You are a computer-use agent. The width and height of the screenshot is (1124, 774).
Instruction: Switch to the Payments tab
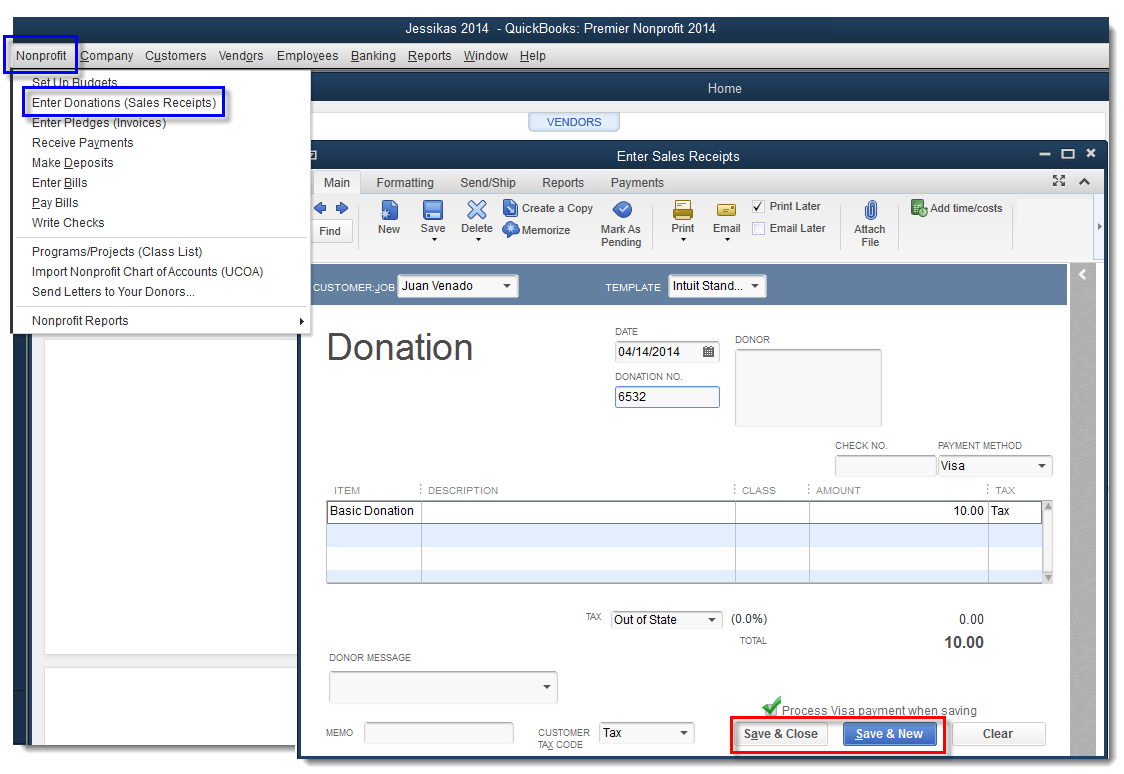(x=637, y=183)
